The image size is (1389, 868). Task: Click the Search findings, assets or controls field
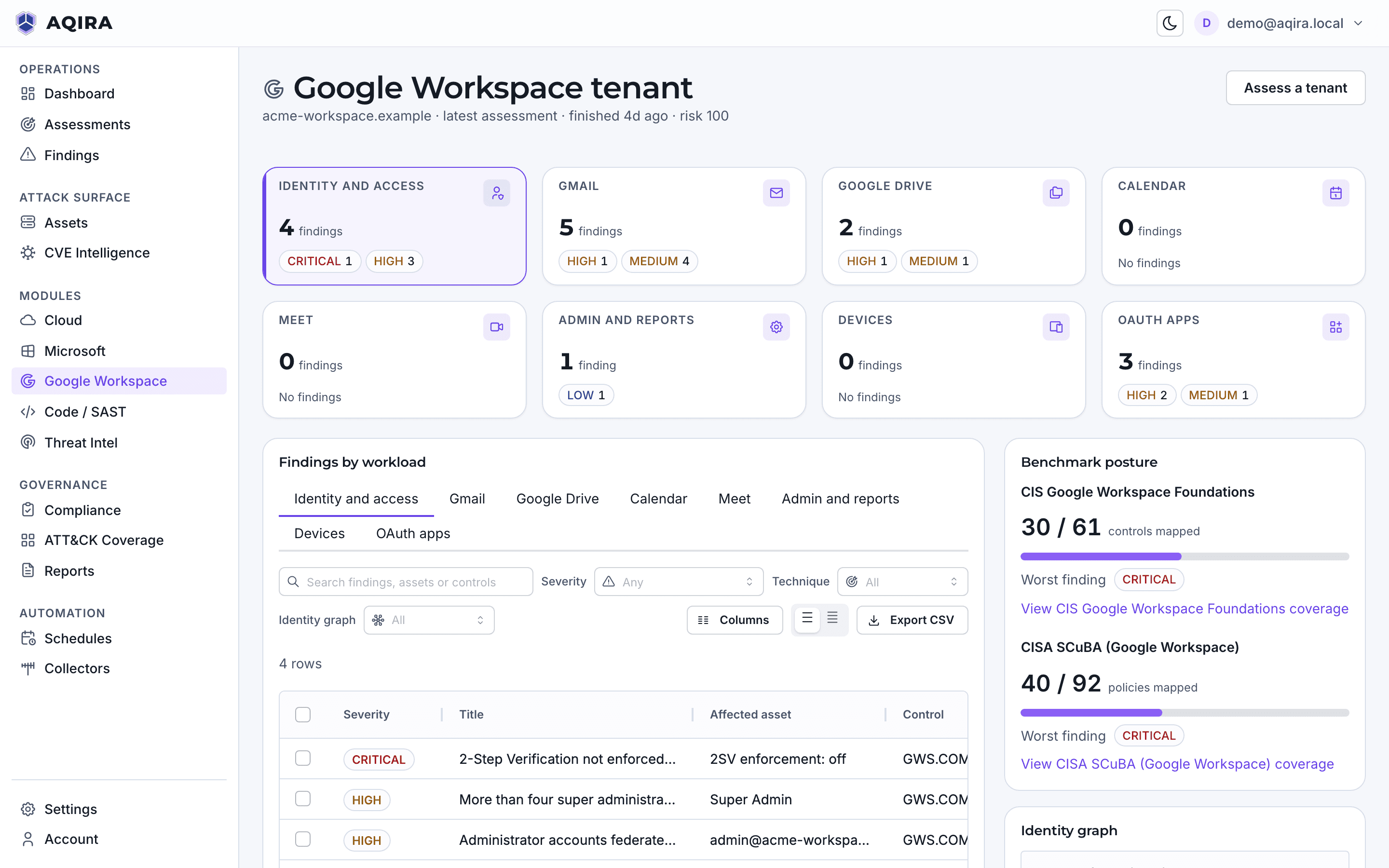pos(406,582)
